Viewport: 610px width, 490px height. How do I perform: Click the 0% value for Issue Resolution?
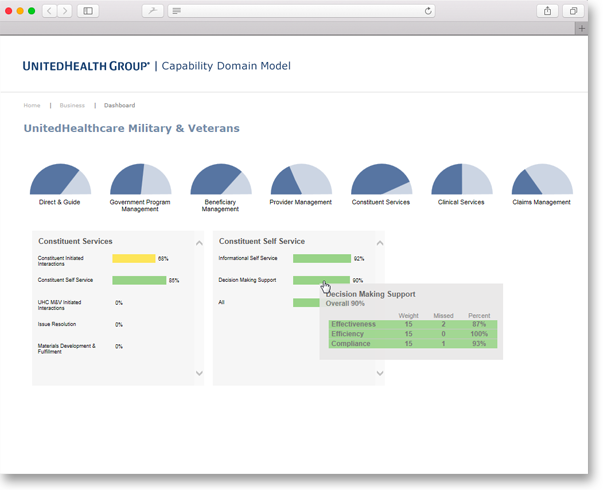point(119,325)
